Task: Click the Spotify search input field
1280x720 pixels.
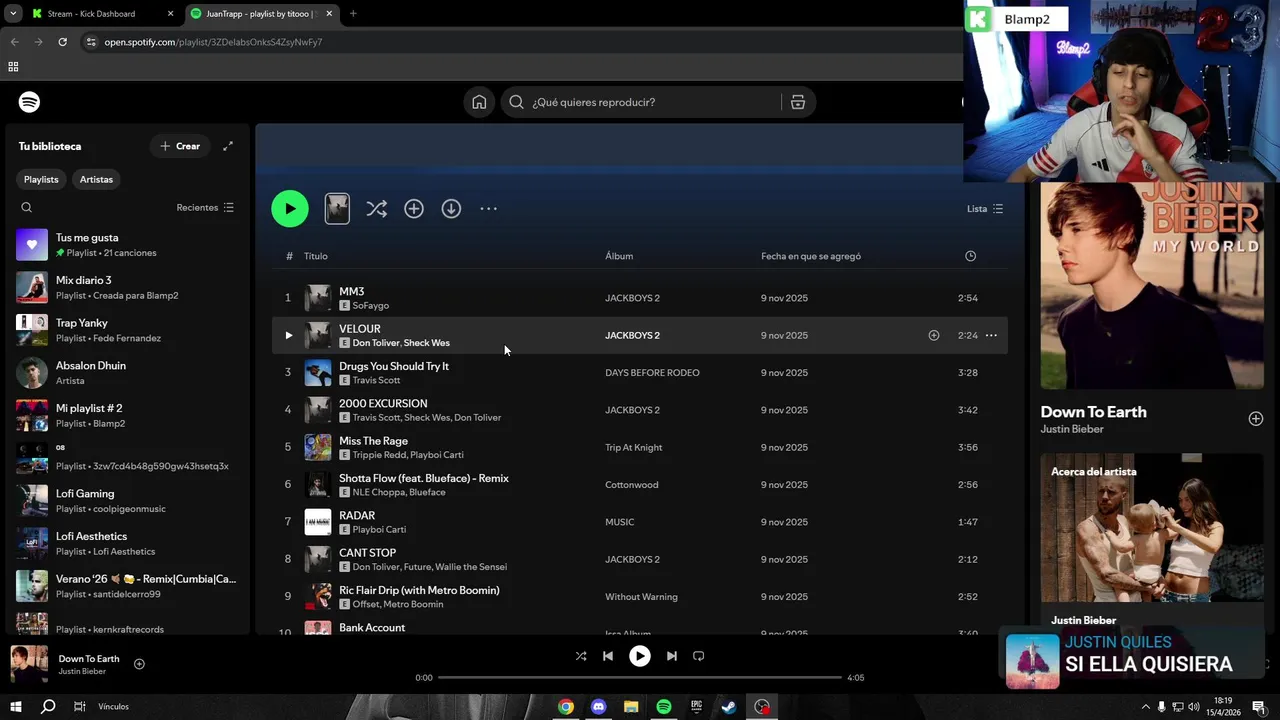Action: tap(640, 102)
